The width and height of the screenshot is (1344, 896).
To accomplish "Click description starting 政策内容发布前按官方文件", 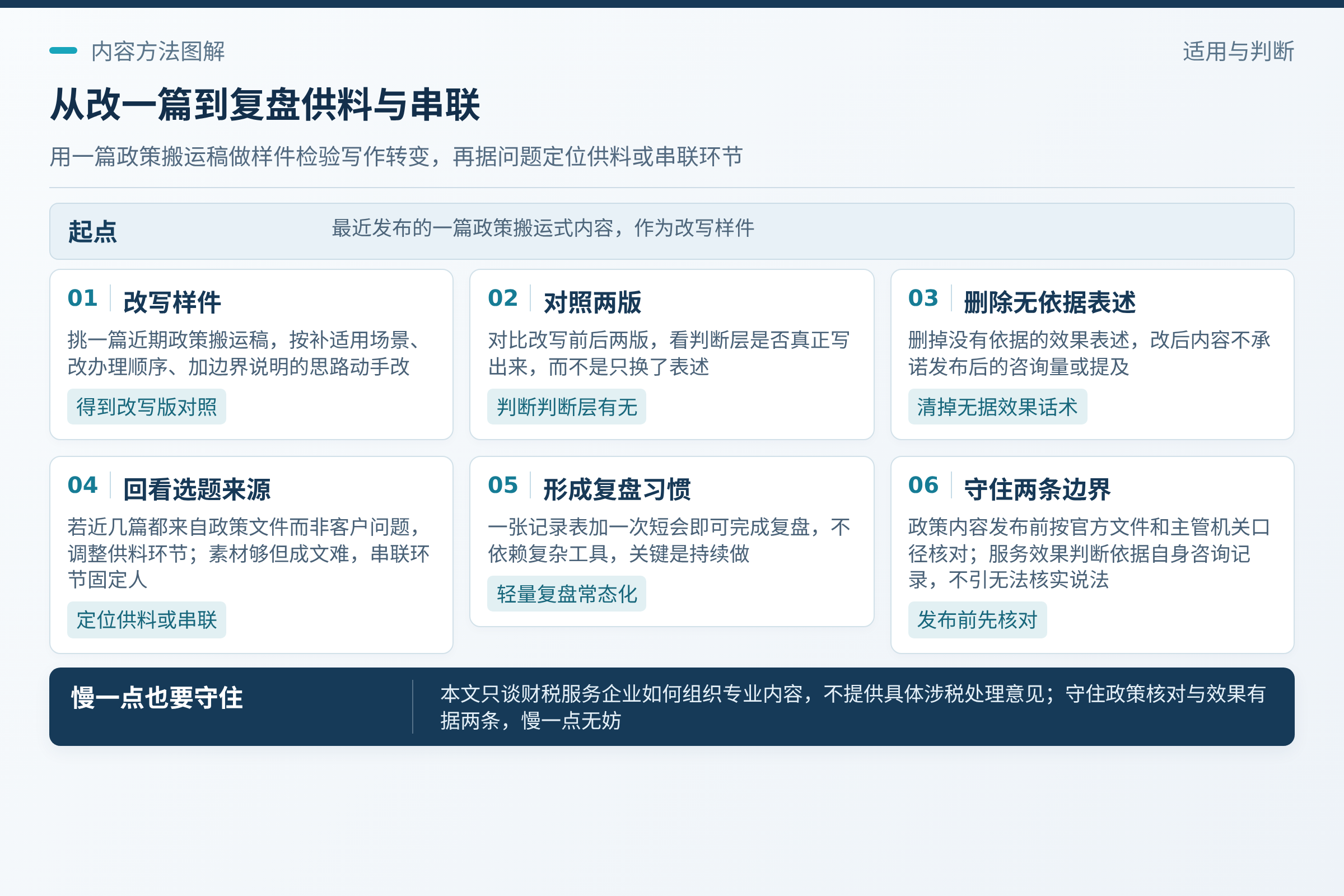I will pyautogui.click(x=1089, y=553).
